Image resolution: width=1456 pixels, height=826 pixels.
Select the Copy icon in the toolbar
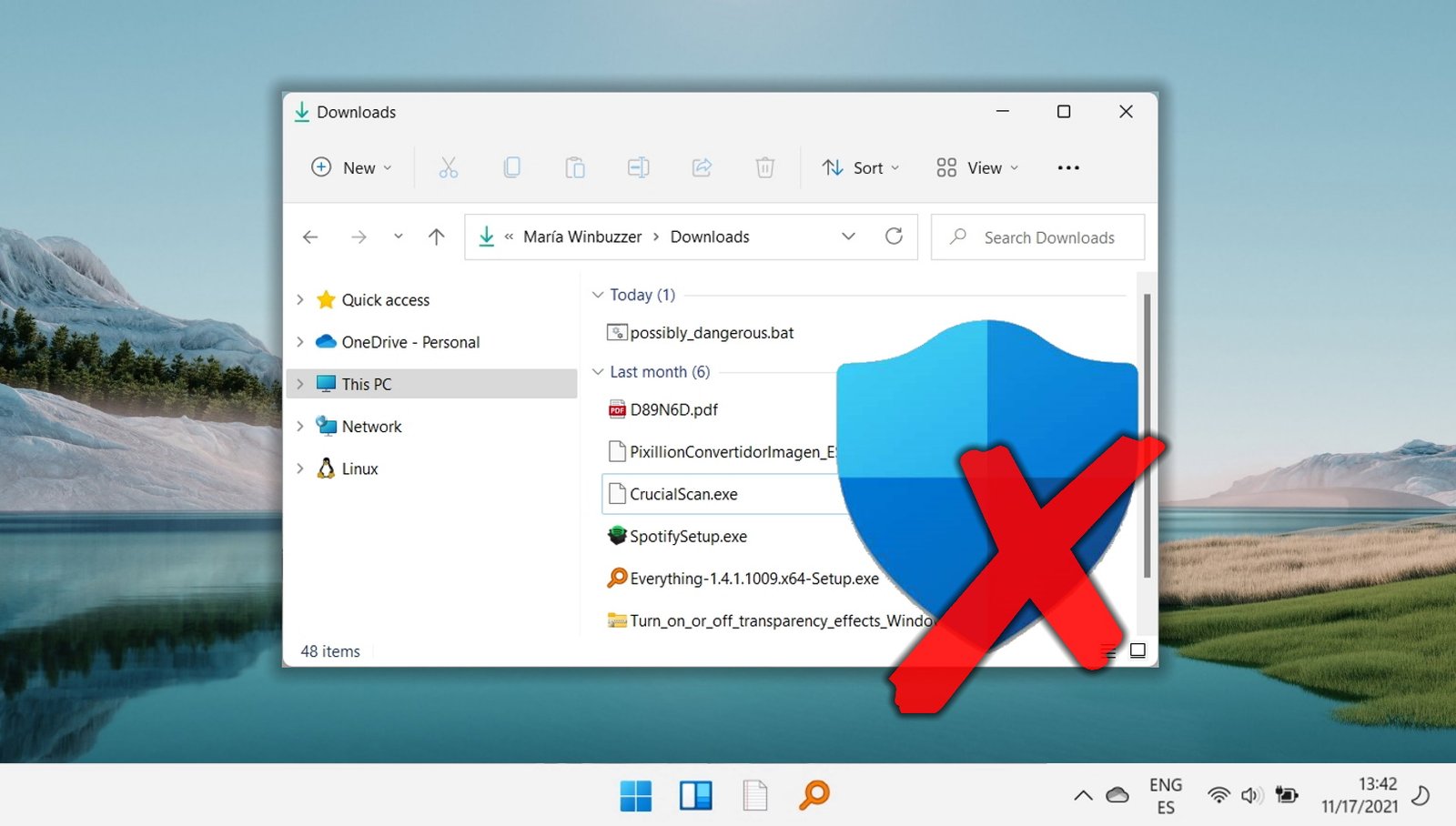click(x=511, y=167)
